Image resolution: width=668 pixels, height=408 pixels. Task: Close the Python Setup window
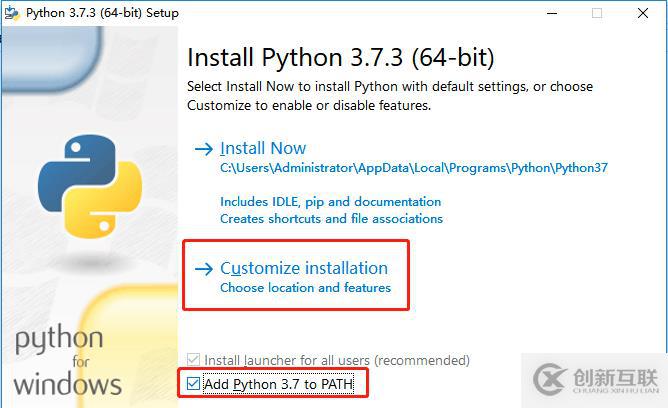click(x=643, y=13)
